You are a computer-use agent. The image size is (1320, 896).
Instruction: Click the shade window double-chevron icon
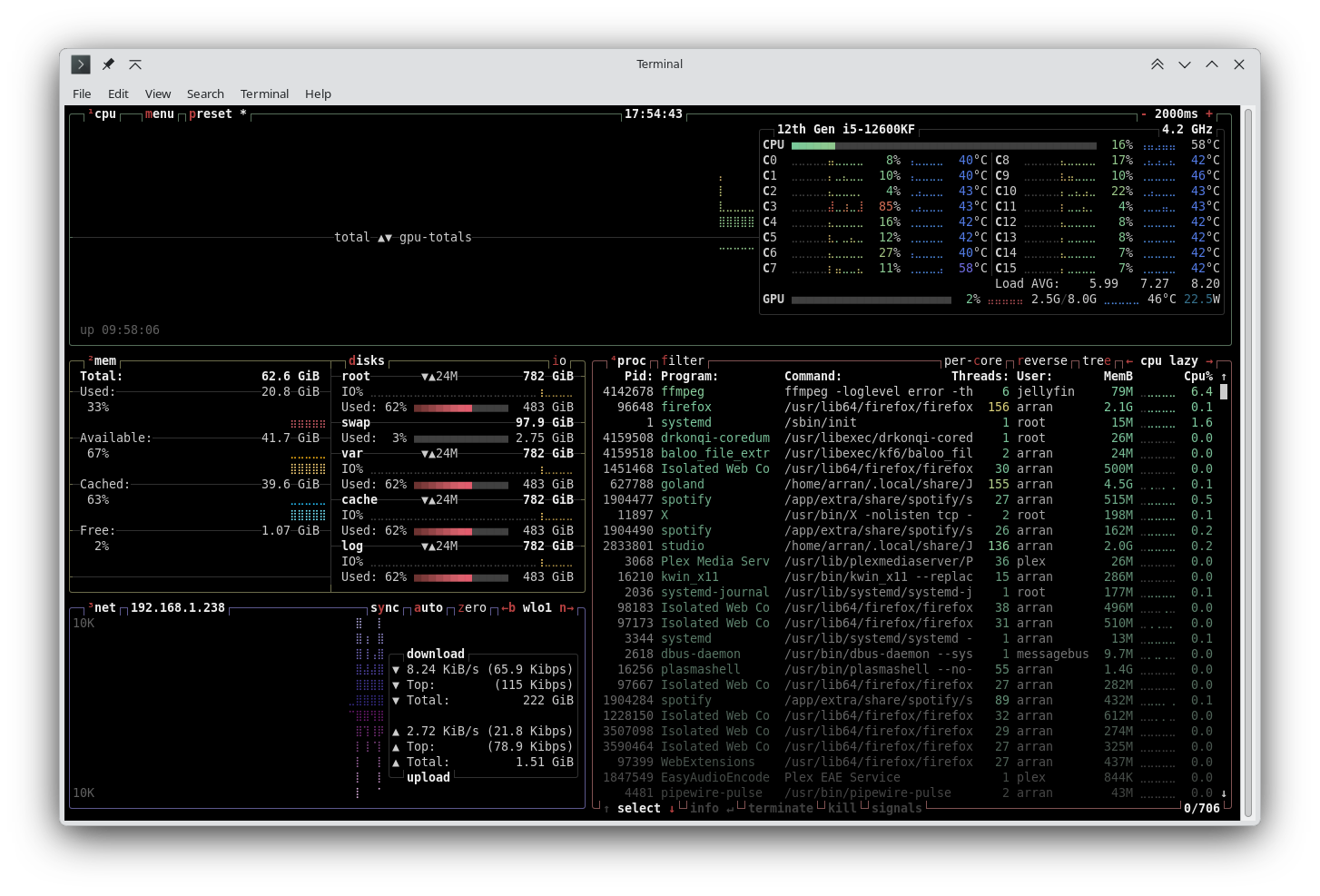[1157, 64]
